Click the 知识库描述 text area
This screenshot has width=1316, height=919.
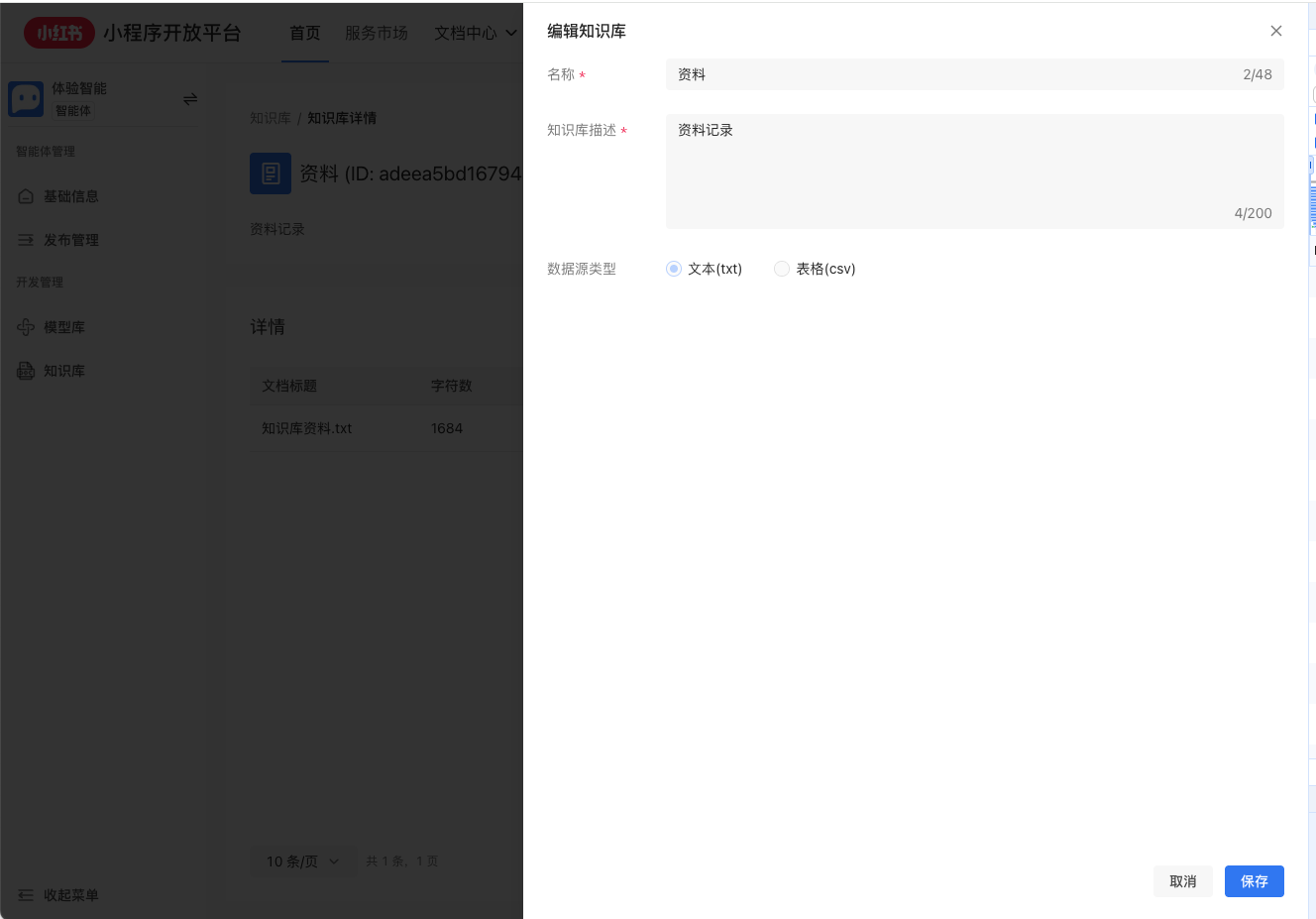[974, 171]
